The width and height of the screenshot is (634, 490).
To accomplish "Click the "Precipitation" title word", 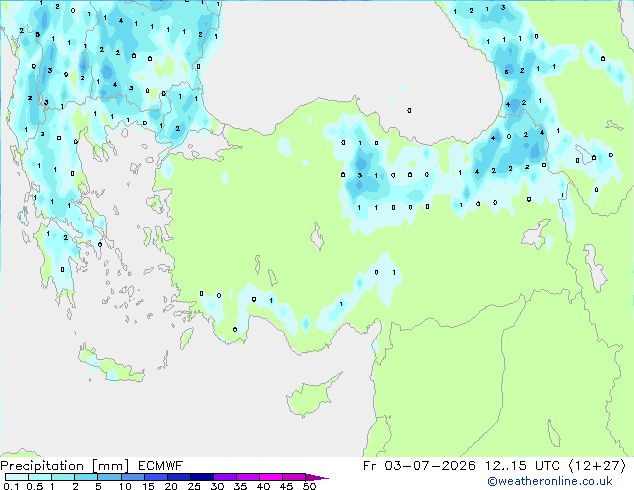I will tap(42, 466).
